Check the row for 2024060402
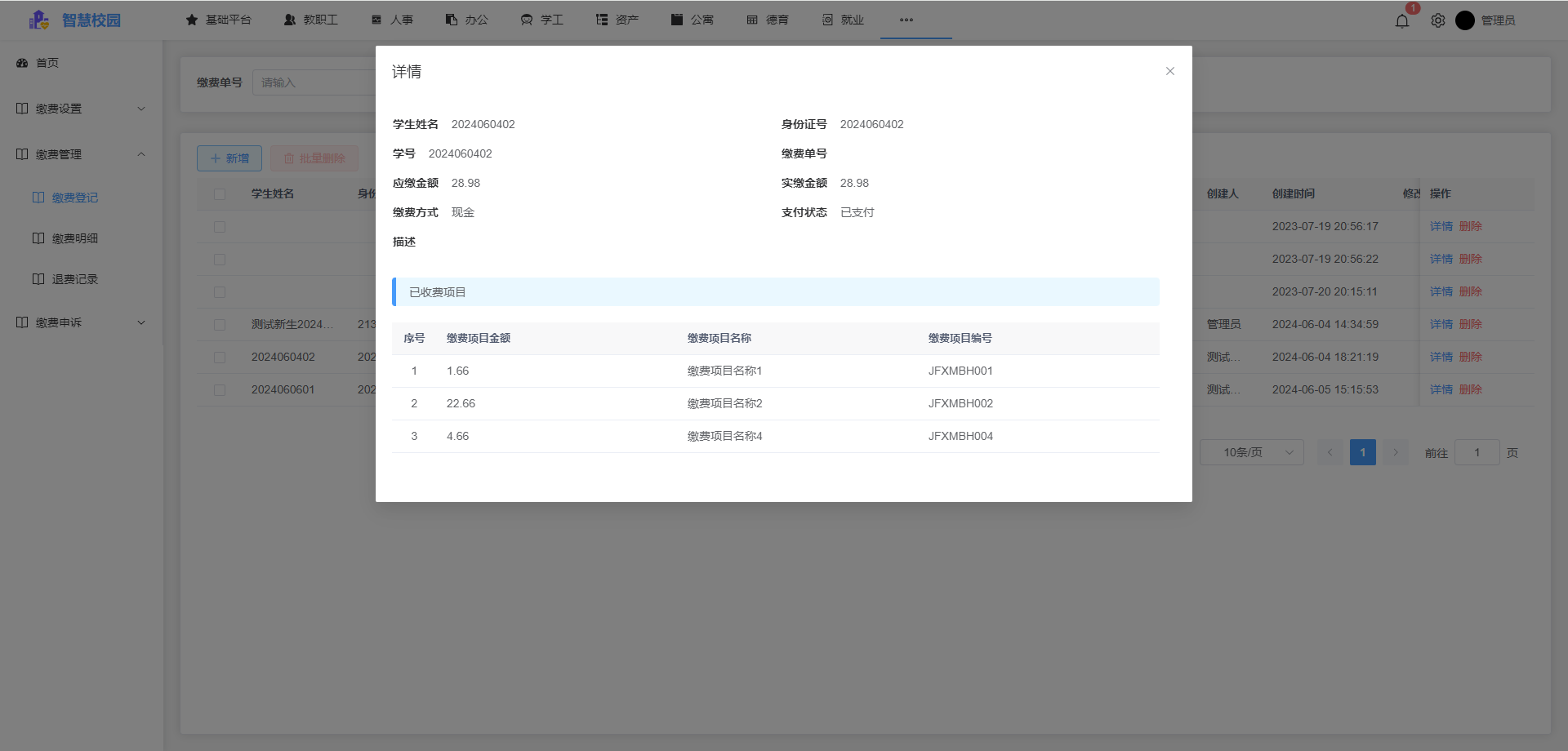Image resolution: width=1568 pixels, height=751 pixels. [220, 358]
